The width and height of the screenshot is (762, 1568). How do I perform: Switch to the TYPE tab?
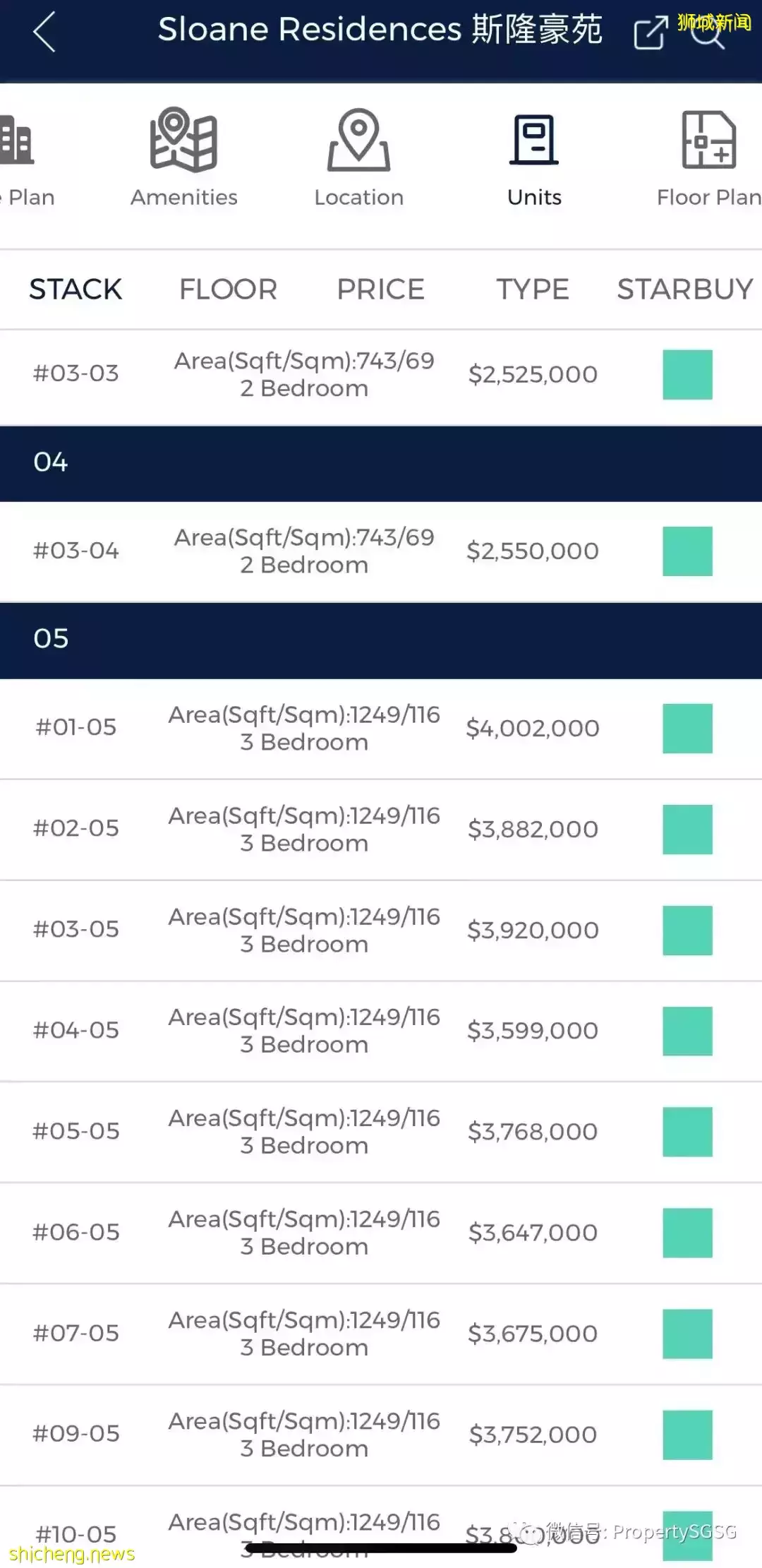pyautogui.click(x=532, y=289)
